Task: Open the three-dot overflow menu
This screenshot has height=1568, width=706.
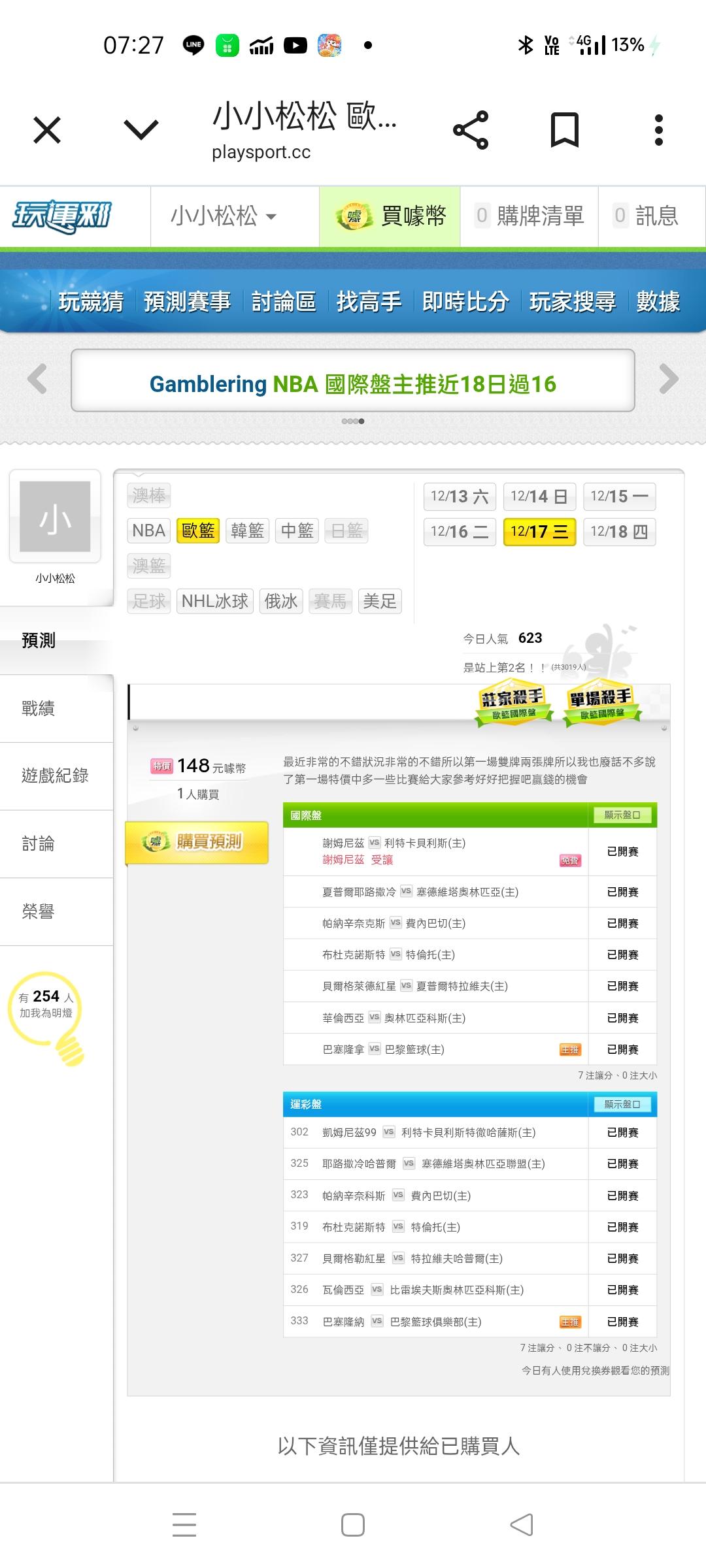Action: tap(659, 130)
